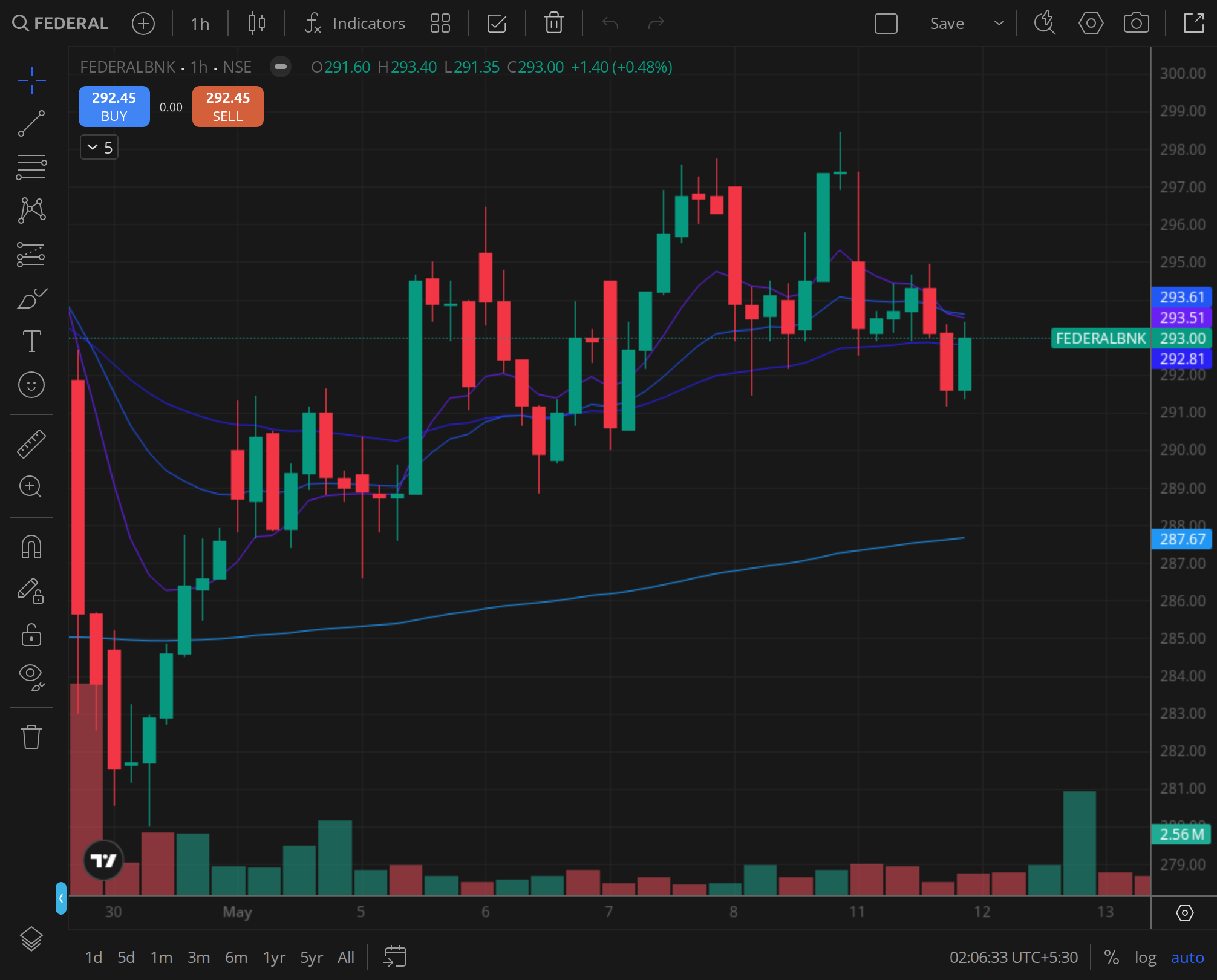Open chart settings hexagon icon
The height and width of the screenshot is (980, 1217).
1091,24
